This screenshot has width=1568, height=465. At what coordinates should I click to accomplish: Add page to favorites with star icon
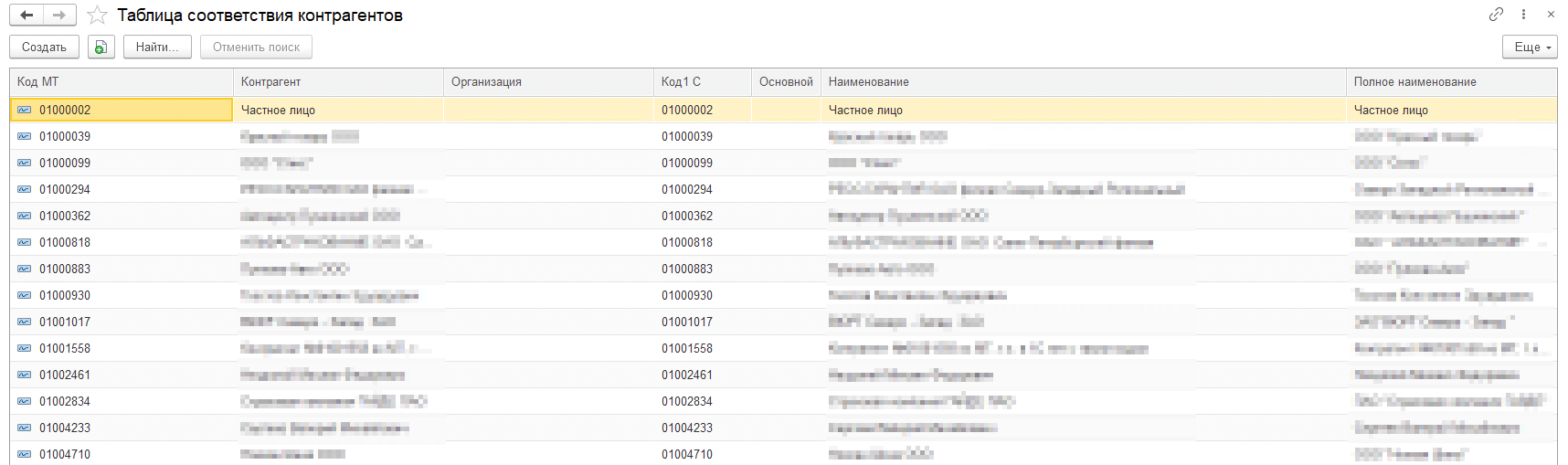[x=97, y=16]
